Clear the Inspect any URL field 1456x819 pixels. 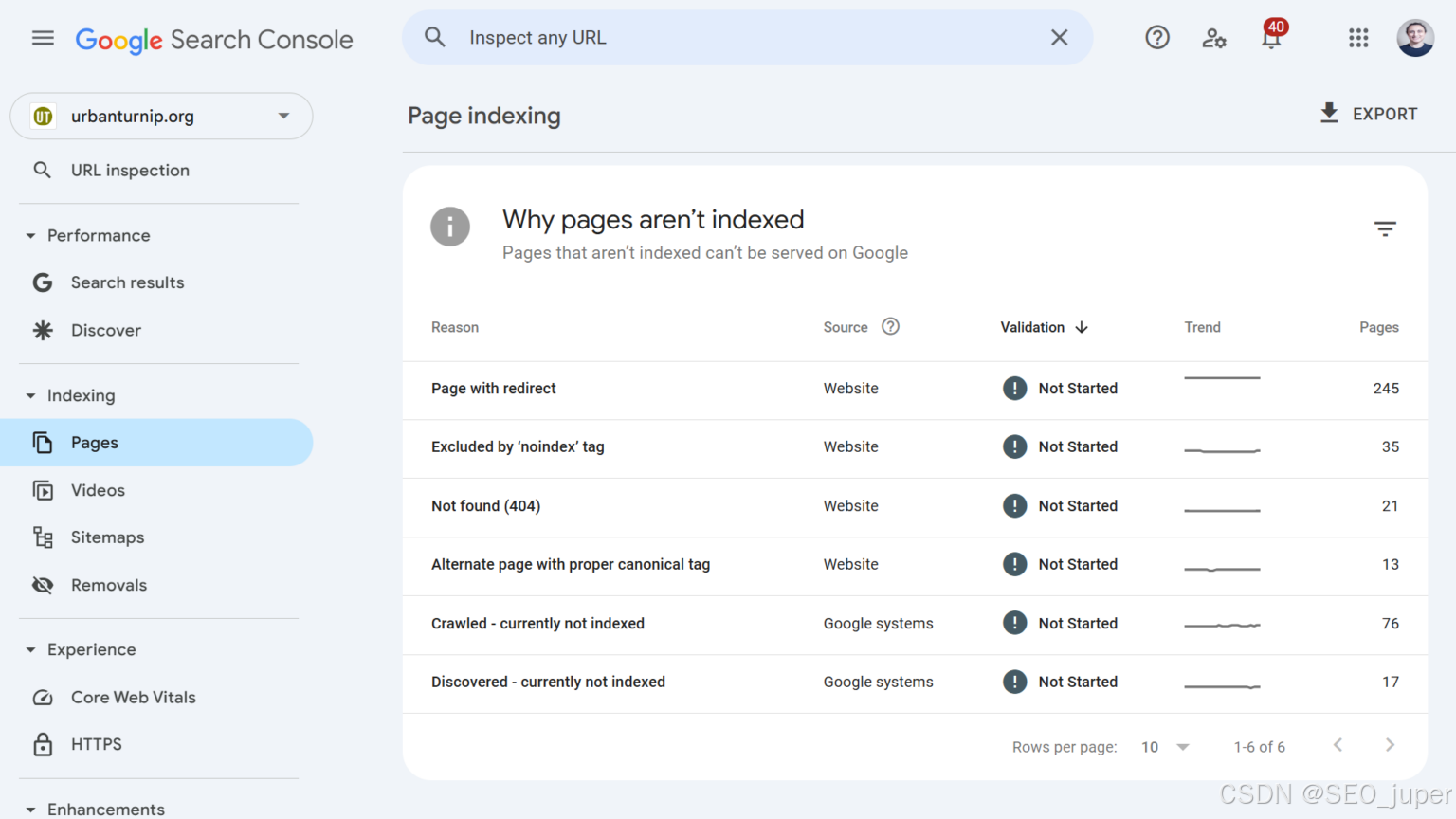click(x=1059, y=37)
